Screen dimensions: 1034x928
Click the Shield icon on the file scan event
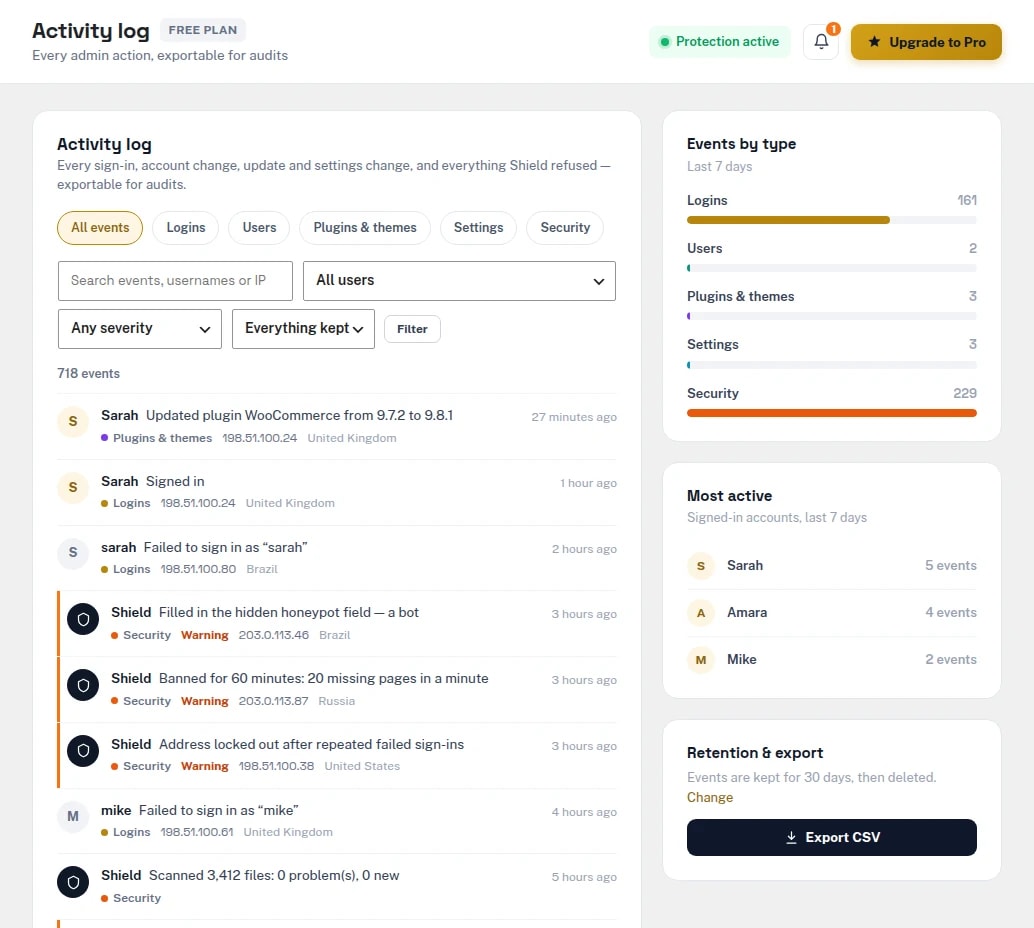click(73, 882)
